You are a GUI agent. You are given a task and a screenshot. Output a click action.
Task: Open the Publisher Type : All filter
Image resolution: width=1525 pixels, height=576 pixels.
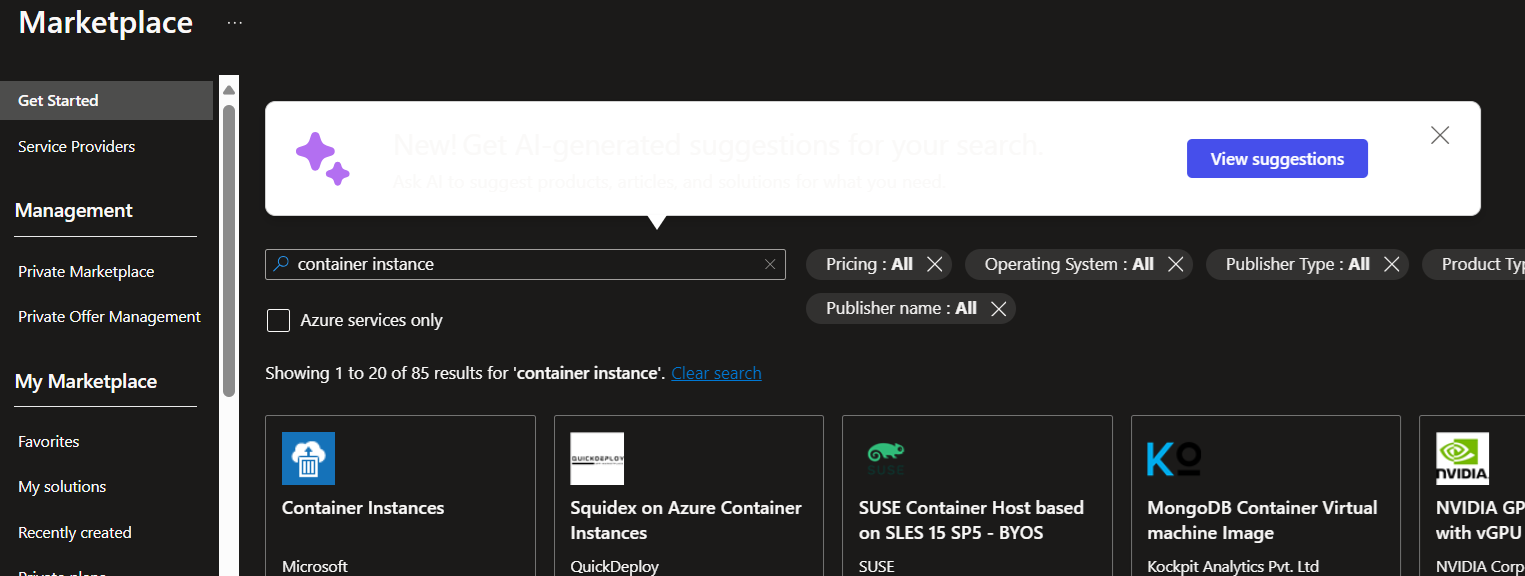(x=1298, y=265)
